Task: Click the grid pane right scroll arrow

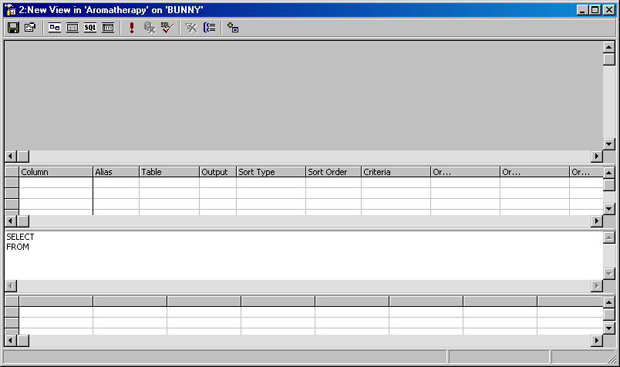Action: click(597, 221)
